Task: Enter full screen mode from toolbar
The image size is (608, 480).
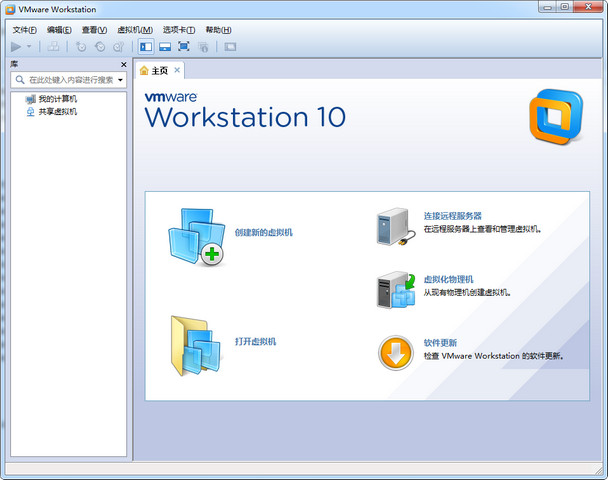Action: [184, 46]
